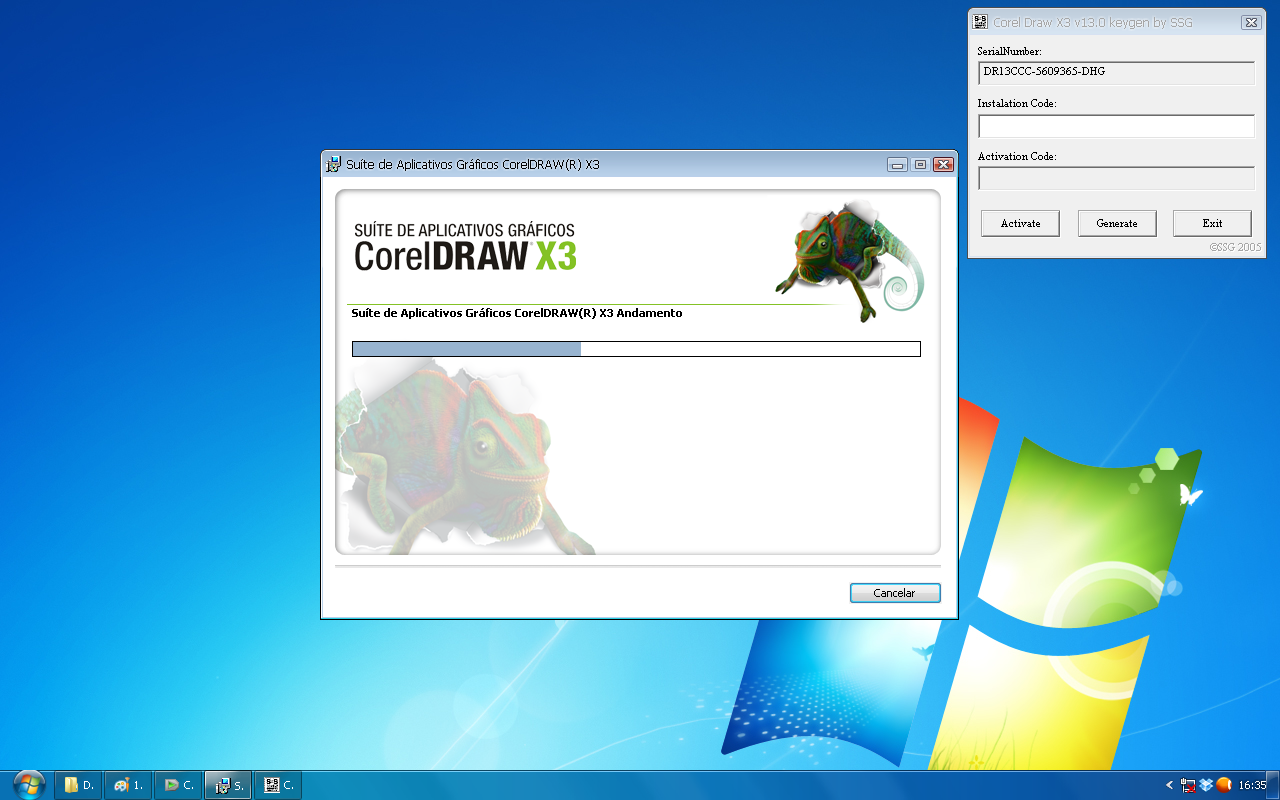The width and height of the screenshot is (1280, 800).
Task: Maximize the CorelDRAW installer window
Action: (x=919, y=165)
